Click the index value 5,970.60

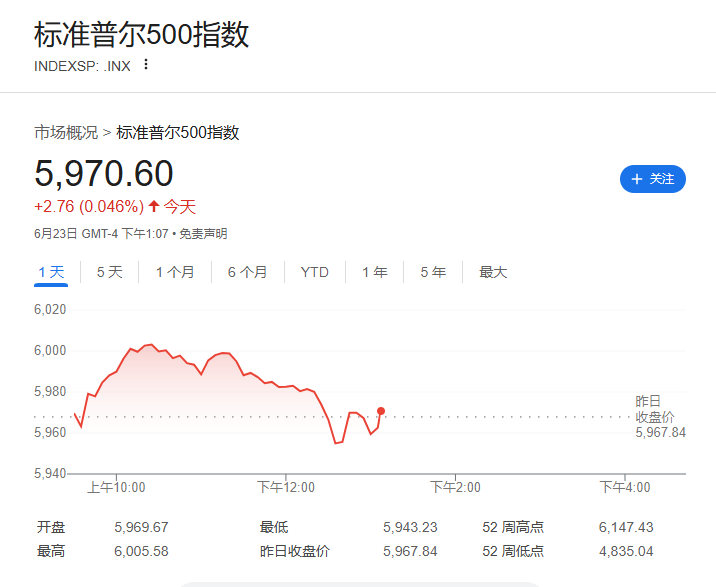click(x=104, y=174)
